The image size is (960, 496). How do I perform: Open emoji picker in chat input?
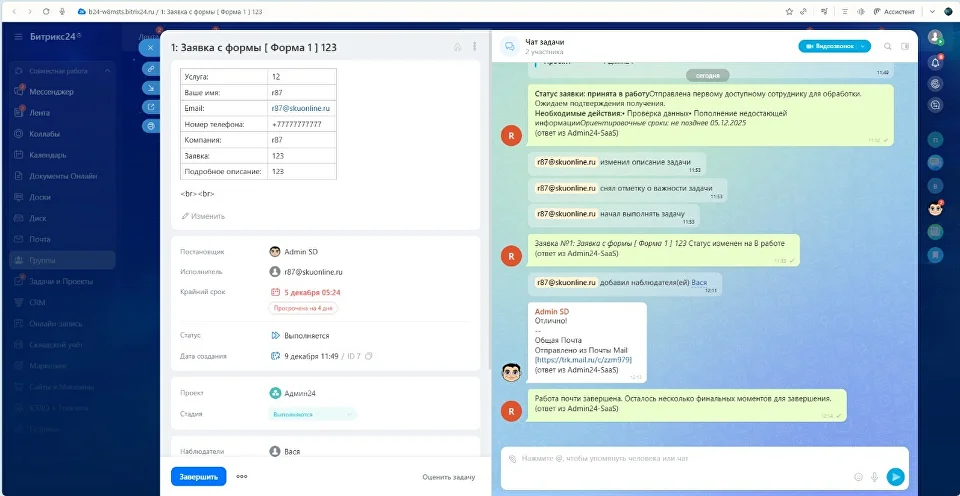pos(858,477)
